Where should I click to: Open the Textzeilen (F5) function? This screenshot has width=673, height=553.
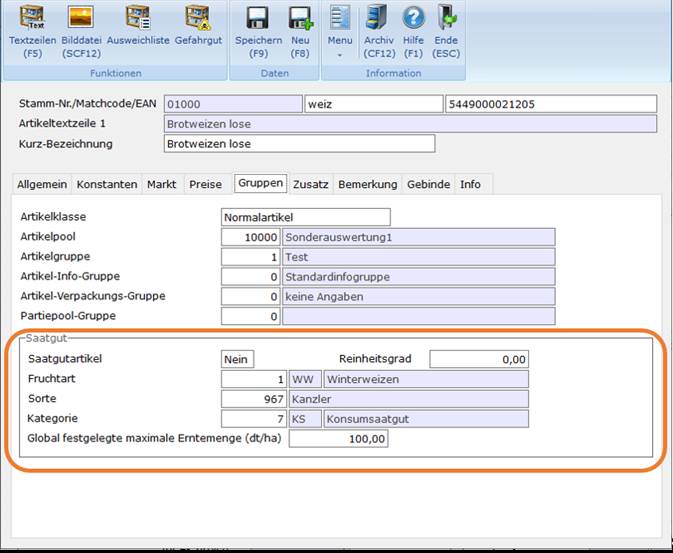pos(32,32)
